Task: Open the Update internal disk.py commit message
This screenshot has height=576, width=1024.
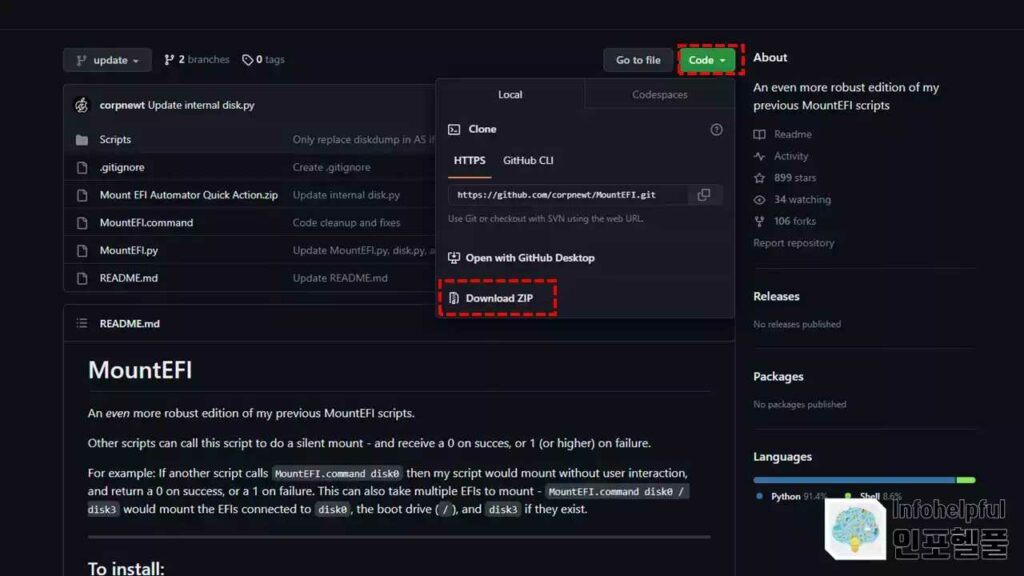Action: [201, 105]
